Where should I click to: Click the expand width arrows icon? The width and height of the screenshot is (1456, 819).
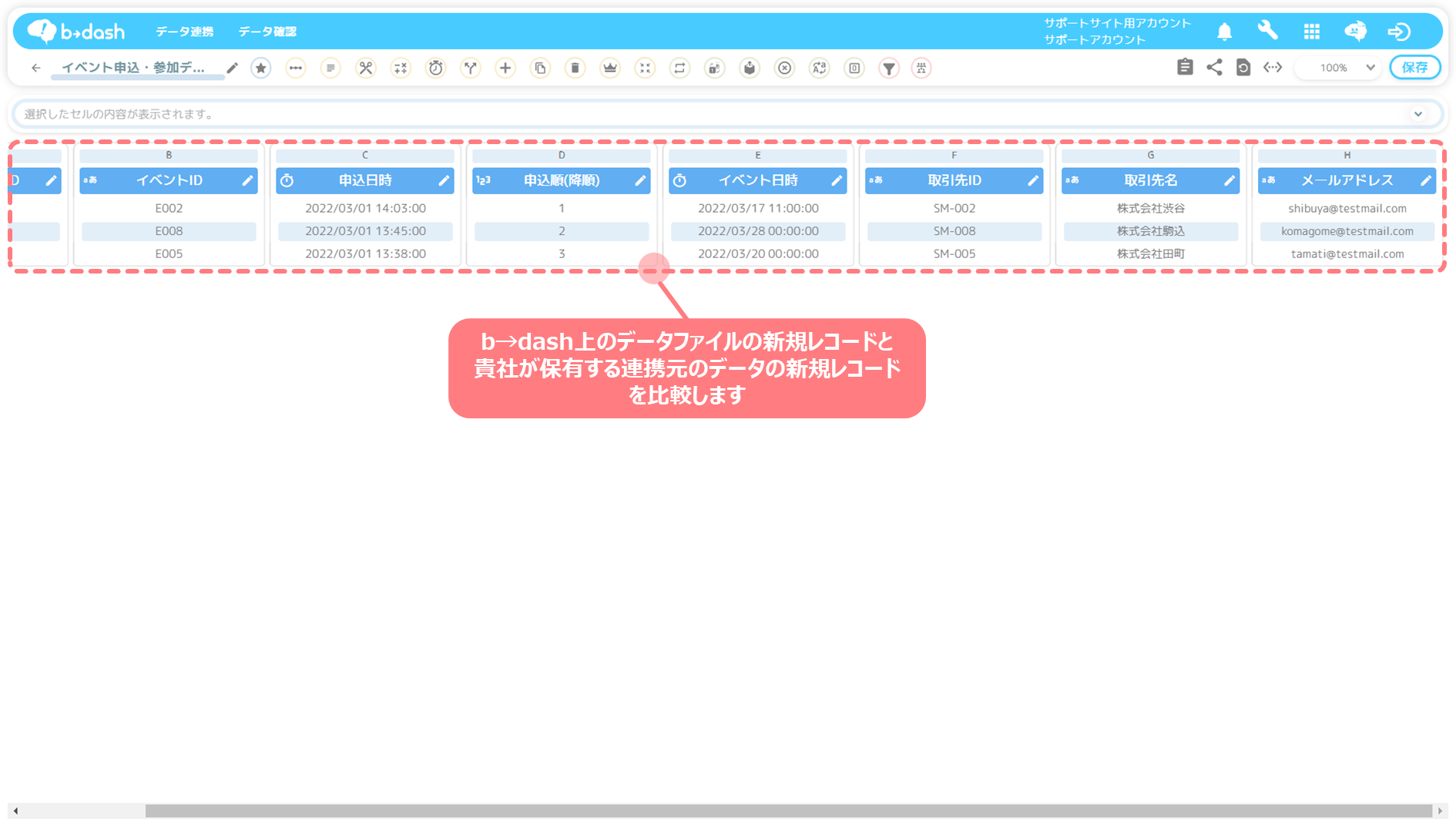click(x=1273, y=67)
